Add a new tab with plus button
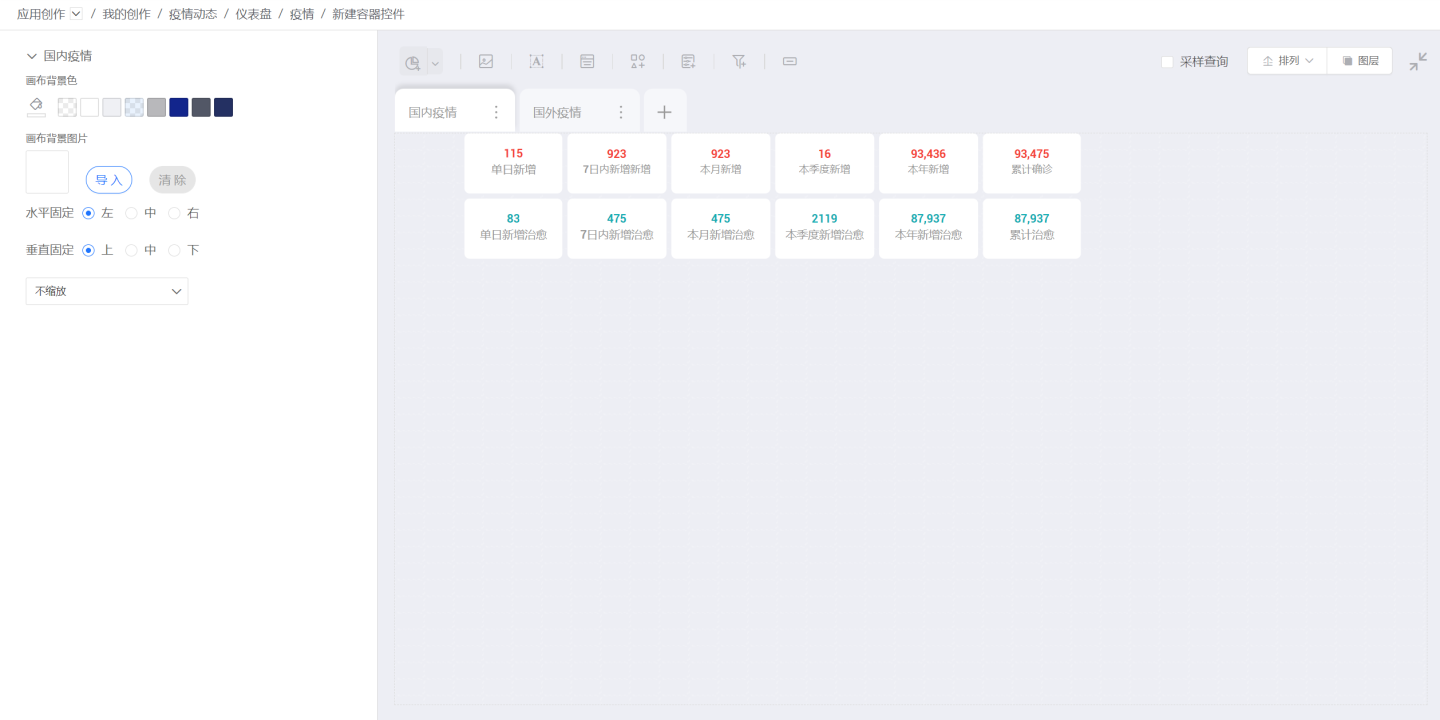 [664, 111]
